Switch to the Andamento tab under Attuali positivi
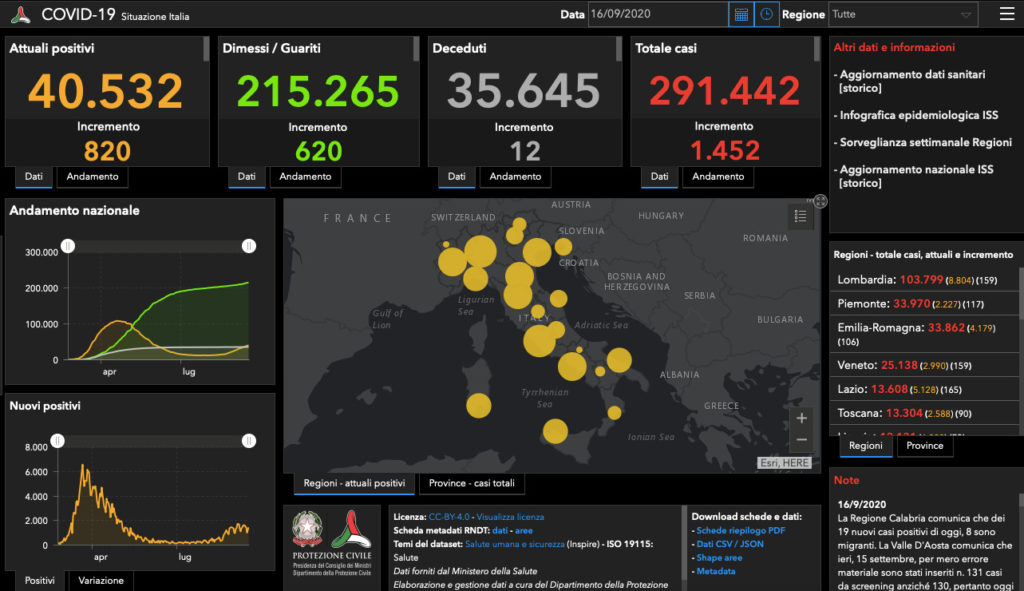 tap(93, 177)
